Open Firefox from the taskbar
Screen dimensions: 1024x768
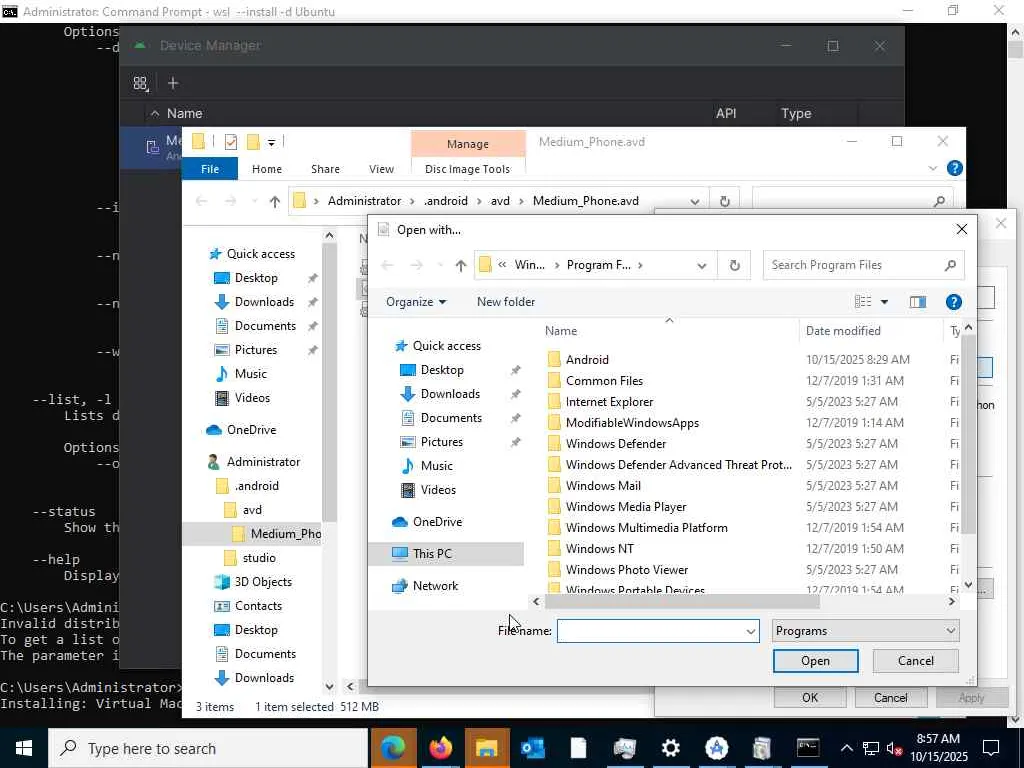click(x=441, y=748)
